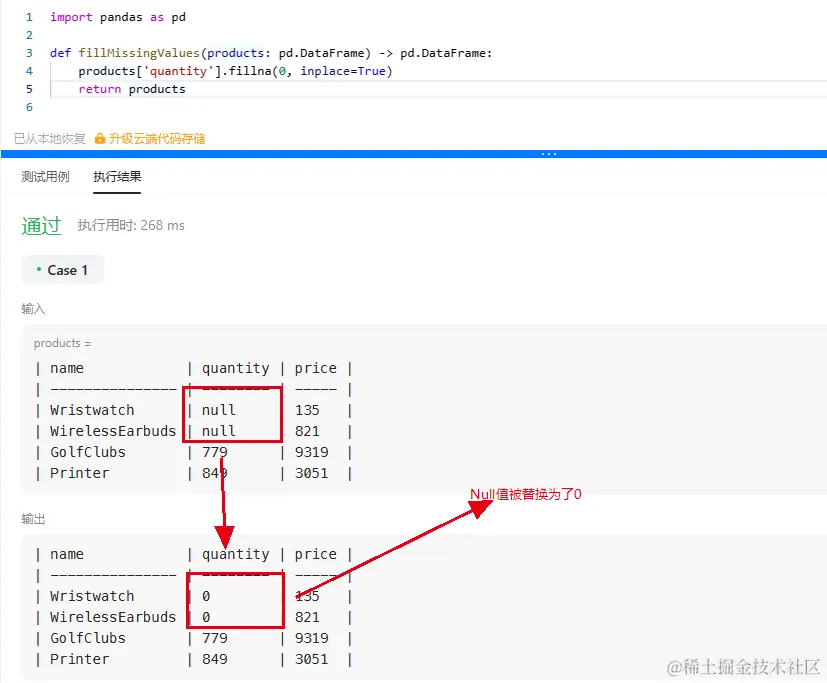Viewport: 827px width, 683px height.
Task: Click WirelessEarbuds in the input table
Action: pos(113,431)
